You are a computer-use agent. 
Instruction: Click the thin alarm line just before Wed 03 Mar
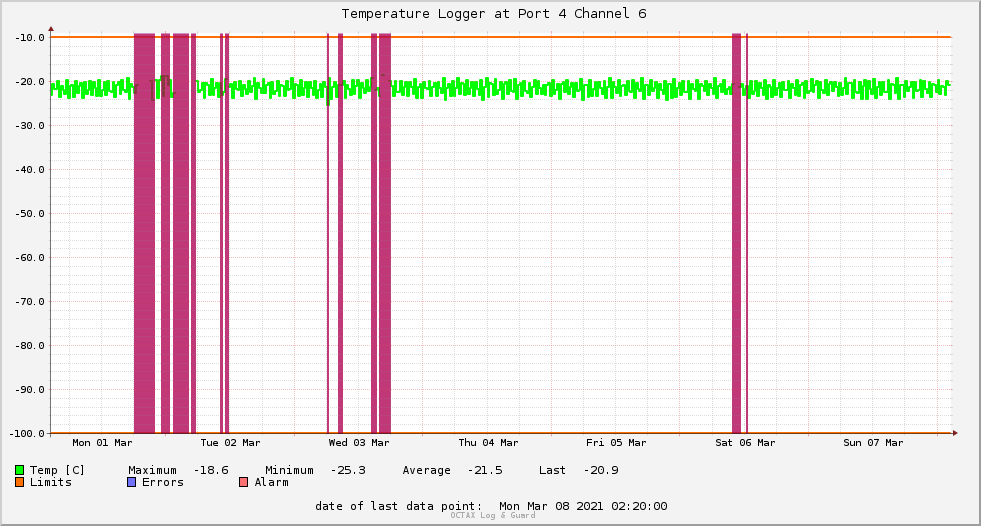click(328, 233)
